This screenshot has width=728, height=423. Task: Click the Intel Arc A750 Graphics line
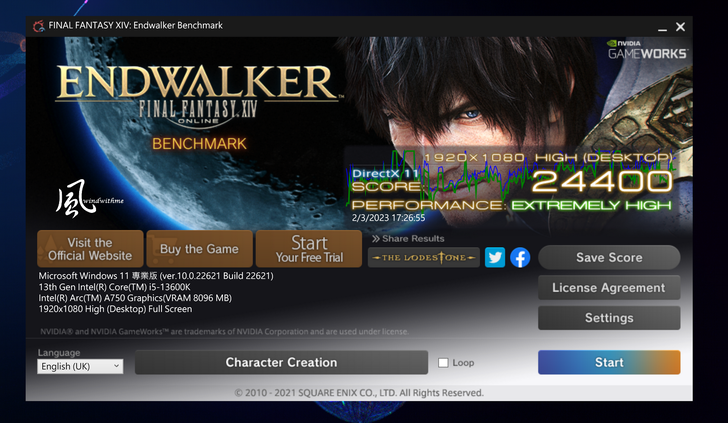coord(135,298)
